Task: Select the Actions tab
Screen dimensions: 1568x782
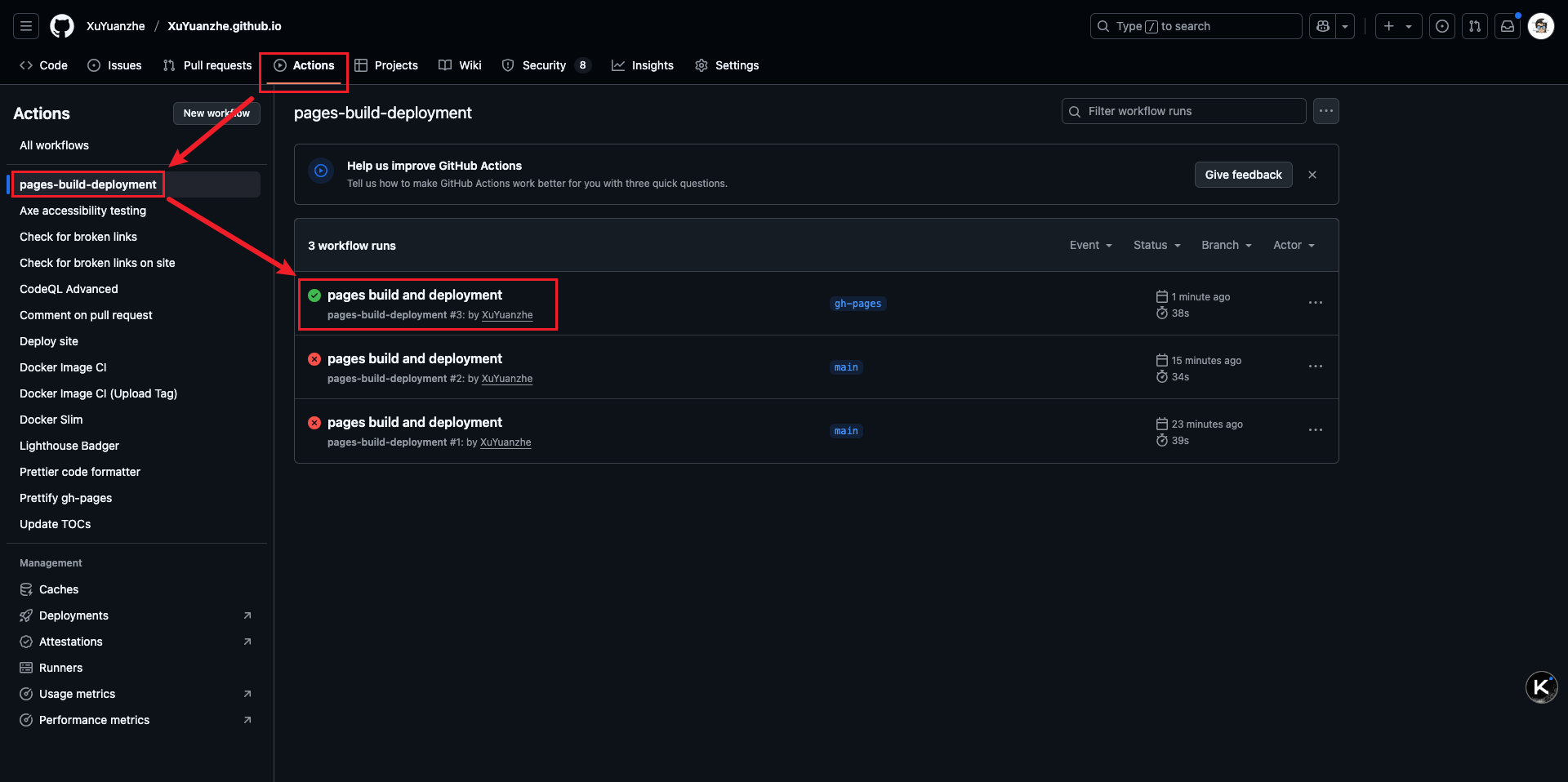Action: coord(304,65)
